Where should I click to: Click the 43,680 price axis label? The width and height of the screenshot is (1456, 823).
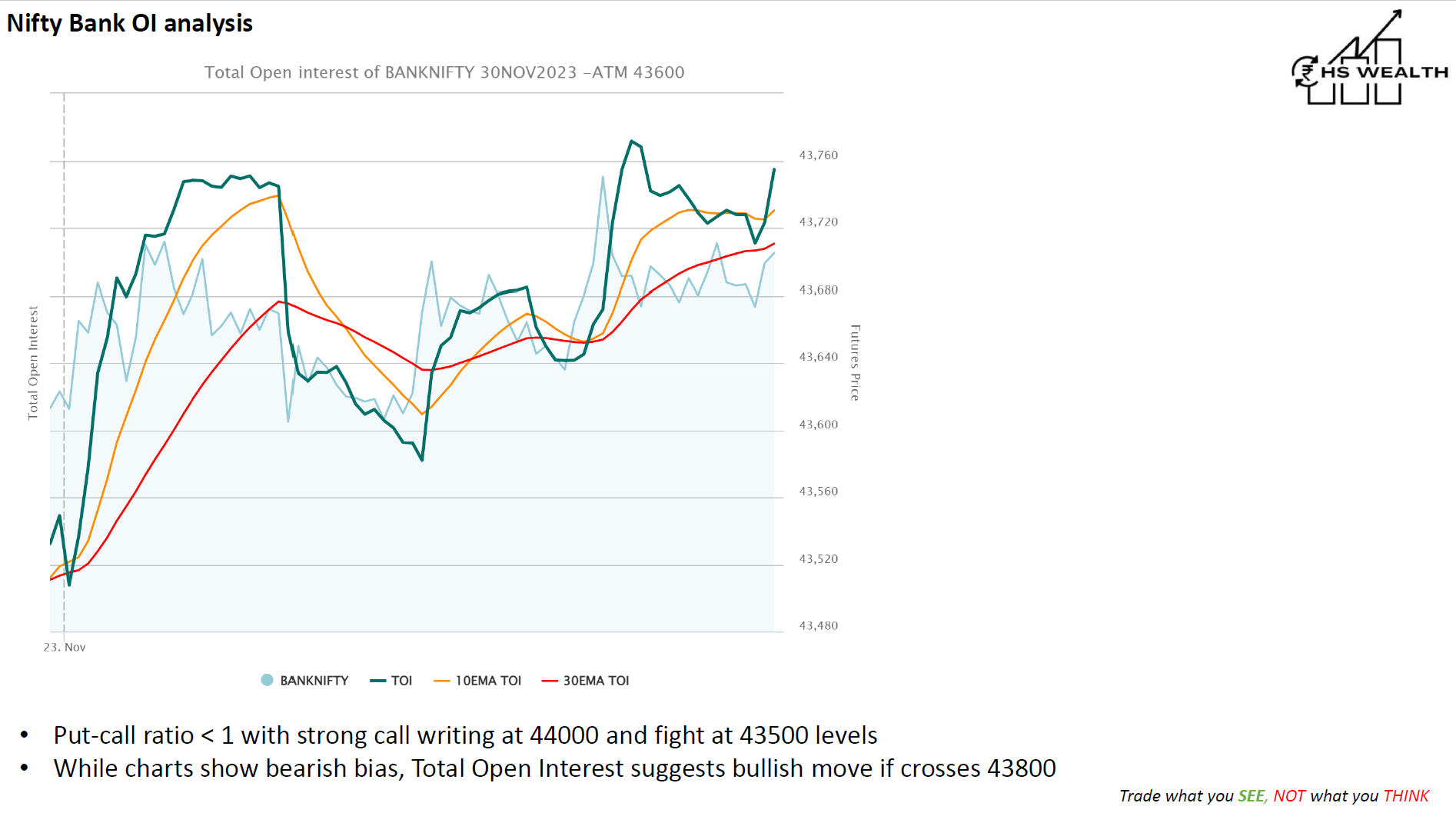819,290
